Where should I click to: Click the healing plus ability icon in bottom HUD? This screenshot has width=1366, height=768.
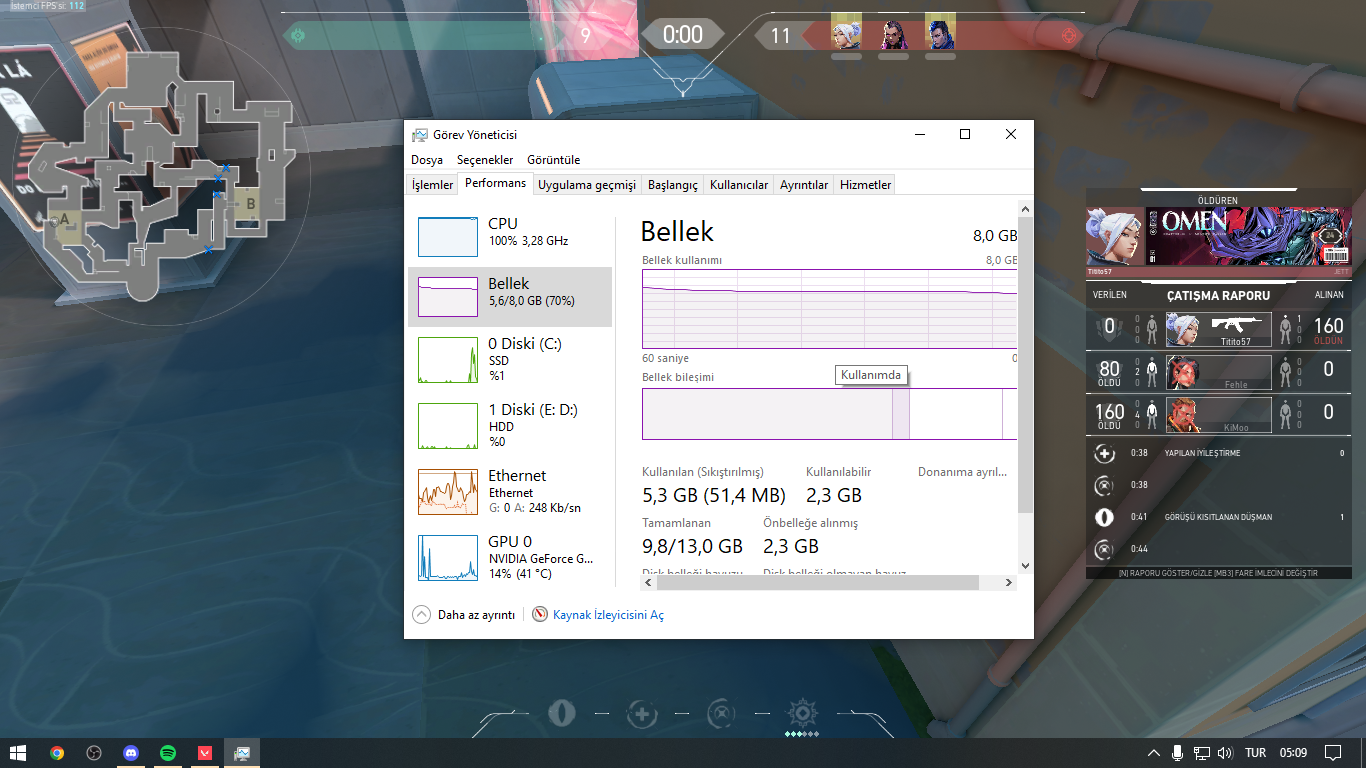click(641, 714)
